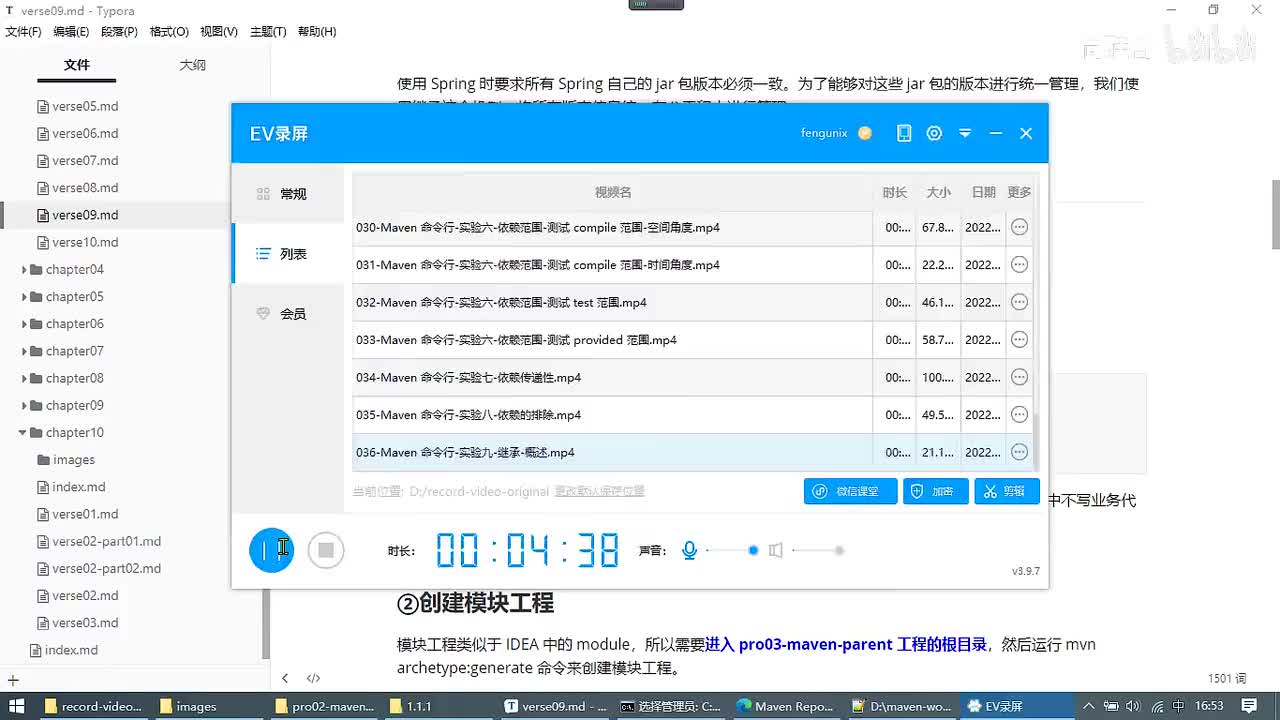Switch Typora sidebar to 文件 tab
Screen dimensions: 1280x720
pos(77,65)
